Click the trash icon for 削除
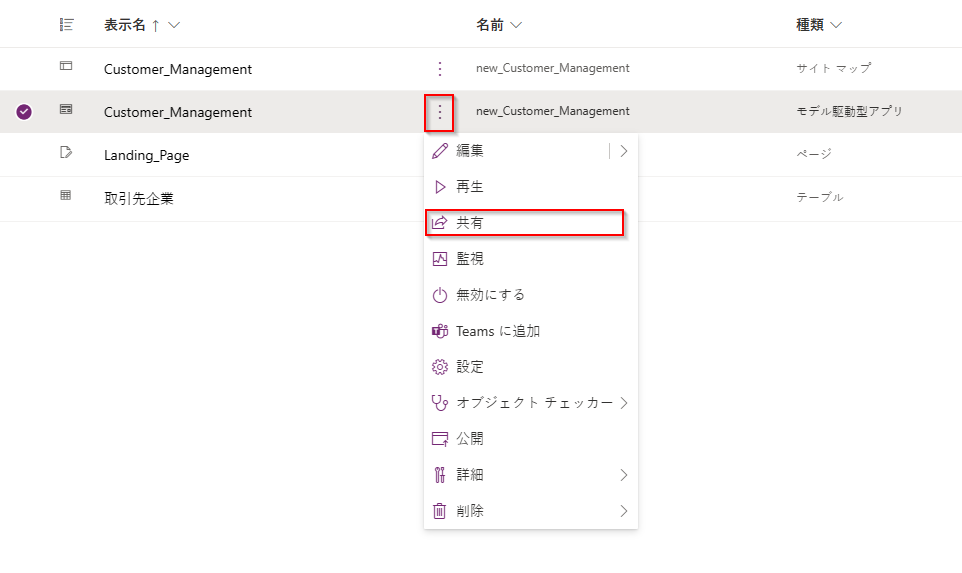 coord(439,511)
